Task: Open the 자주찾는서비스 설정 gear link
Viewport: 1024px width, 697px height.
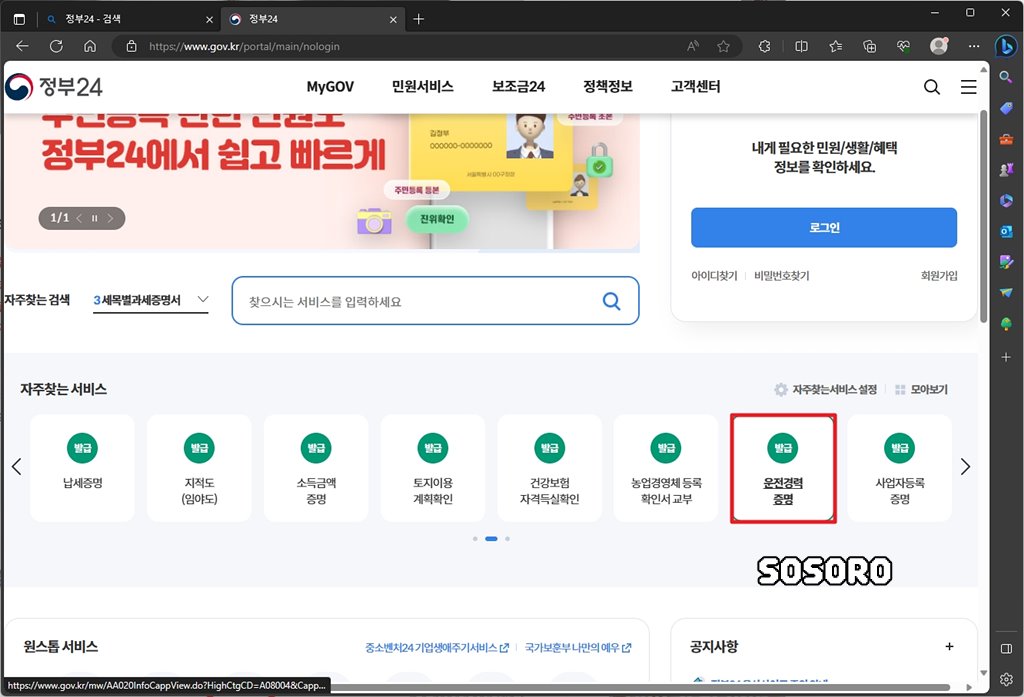Action: point(825,389)
